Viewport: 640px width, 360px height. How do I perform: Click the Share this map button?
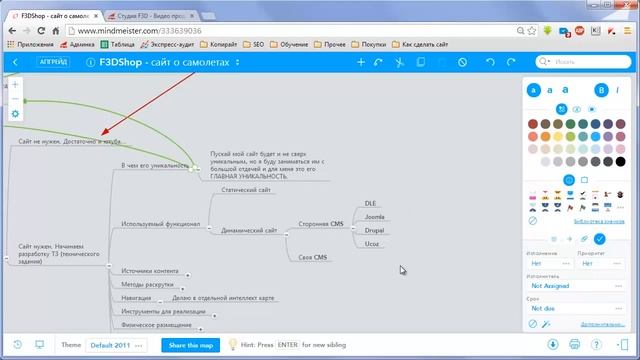191,345
